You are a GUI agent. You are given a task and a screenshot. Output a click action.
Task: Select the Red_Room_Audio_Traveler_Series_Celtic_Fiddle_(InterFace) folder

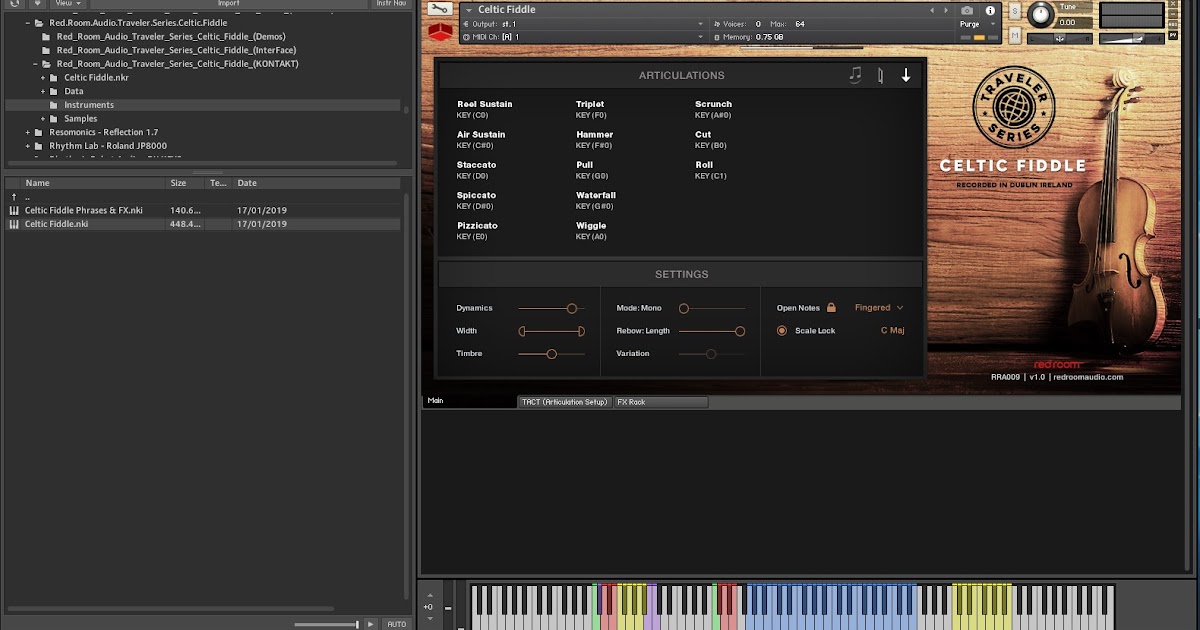pos(176,50)
